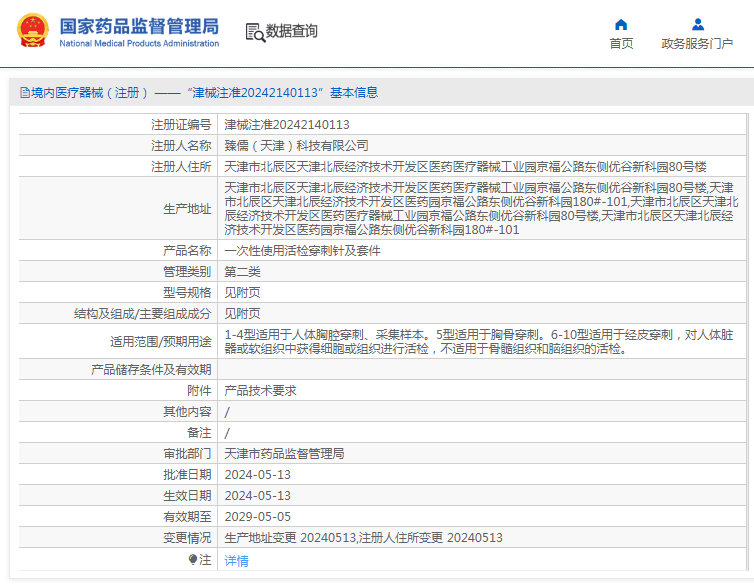Click the 产品技术要求 attachment value
Viewport: 754px width, 588px height.
260,391
